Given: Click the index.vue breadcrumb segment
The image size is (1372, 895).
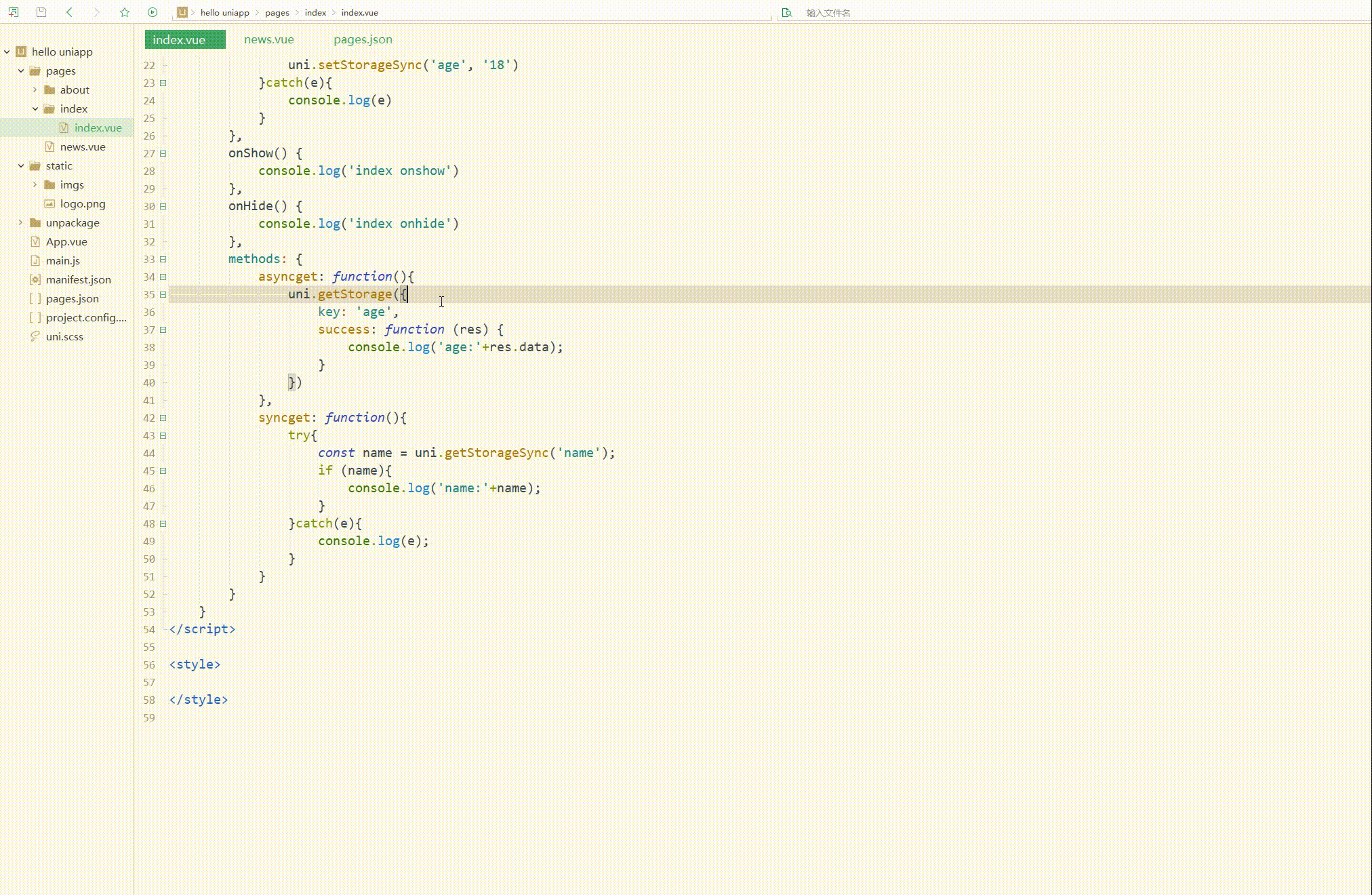Looking at the screenshot, I should pos(360,12).
